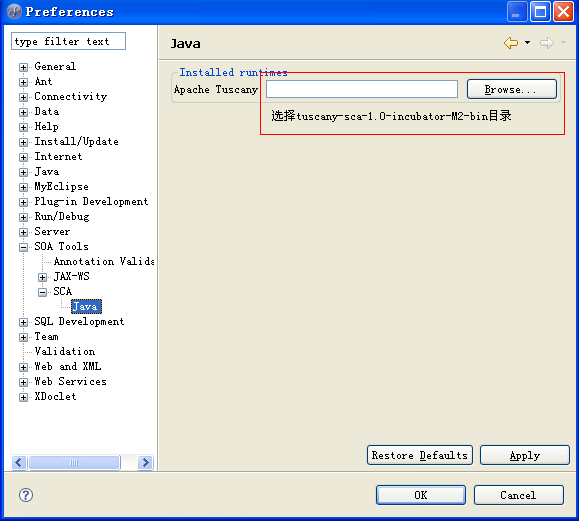Expand the Web Services node
The height and width of the screenshot is (521, 579).
[x=23, y=382]
